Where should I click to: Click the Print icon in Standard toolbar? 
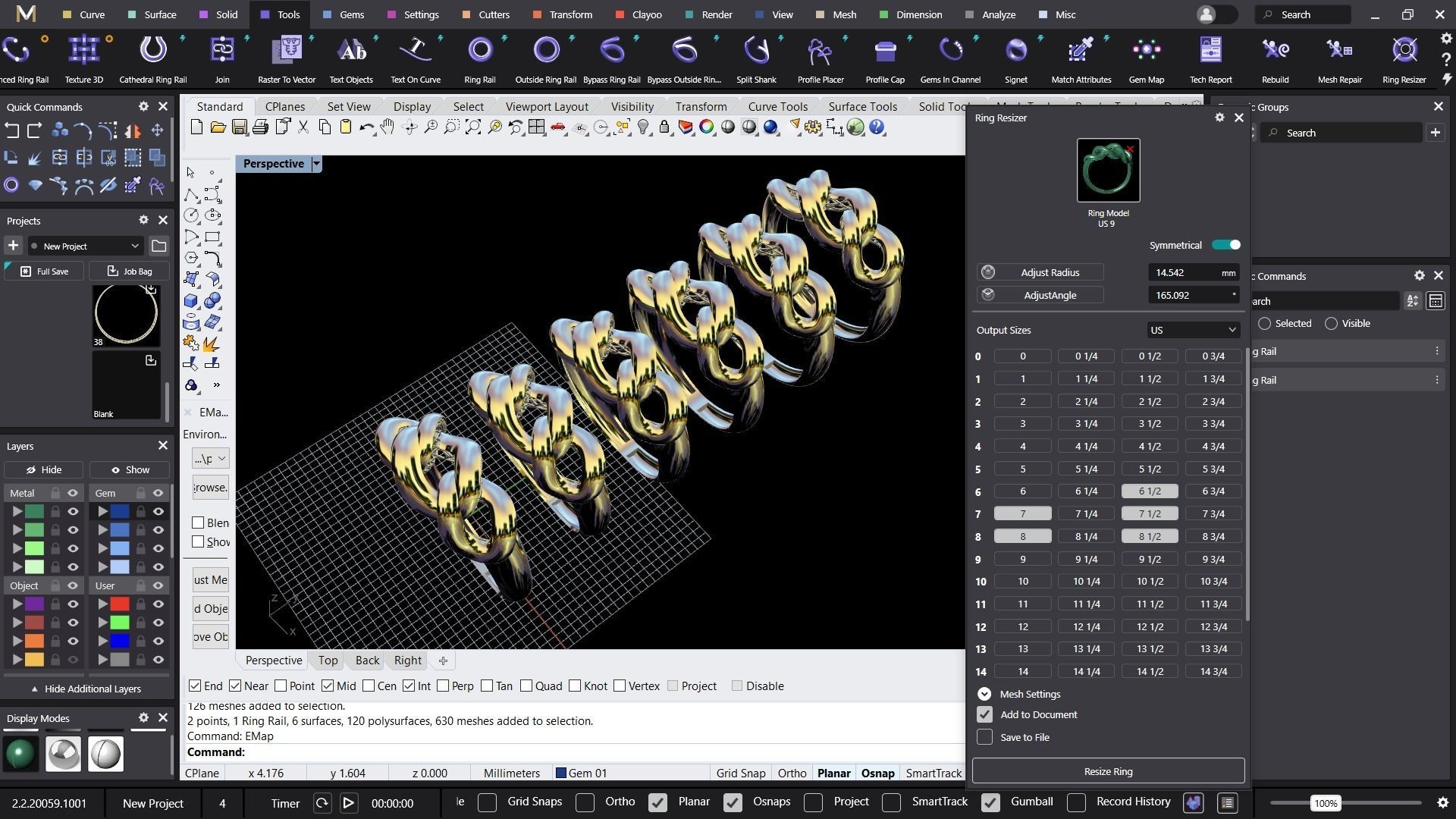[x=260, y=127]
